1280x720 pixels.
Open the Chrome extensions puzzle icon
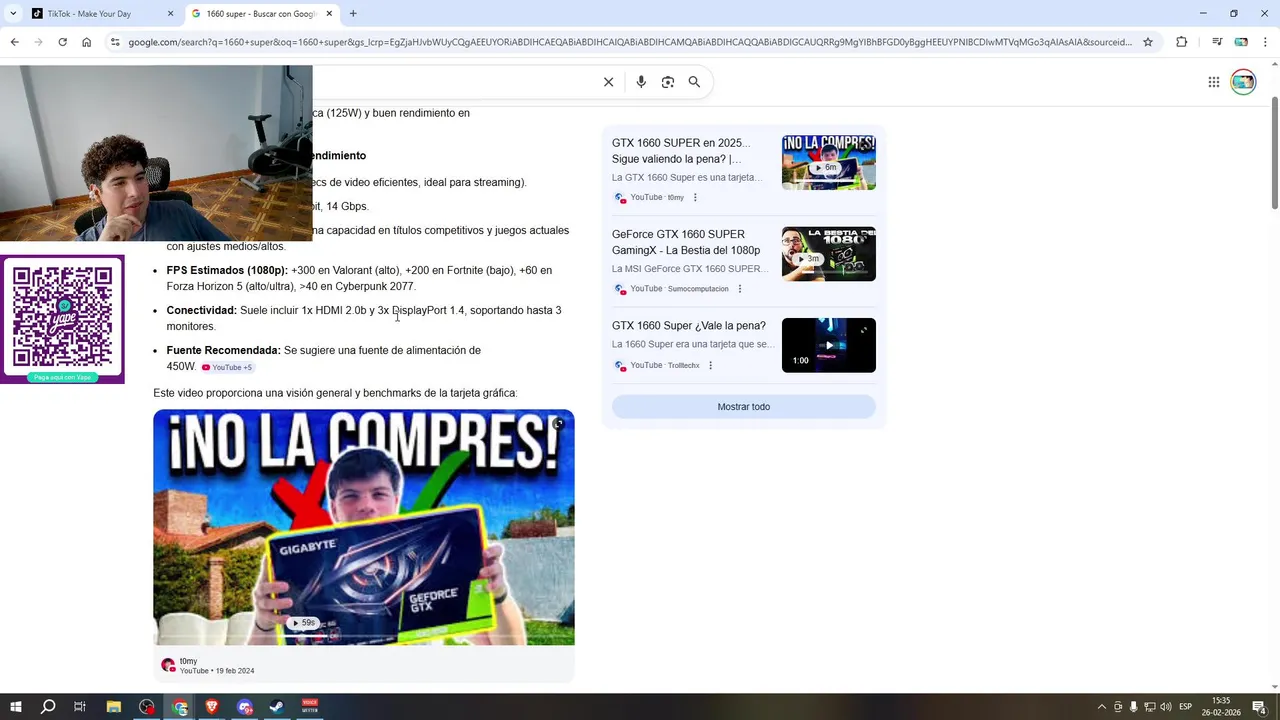point(1182,42)
